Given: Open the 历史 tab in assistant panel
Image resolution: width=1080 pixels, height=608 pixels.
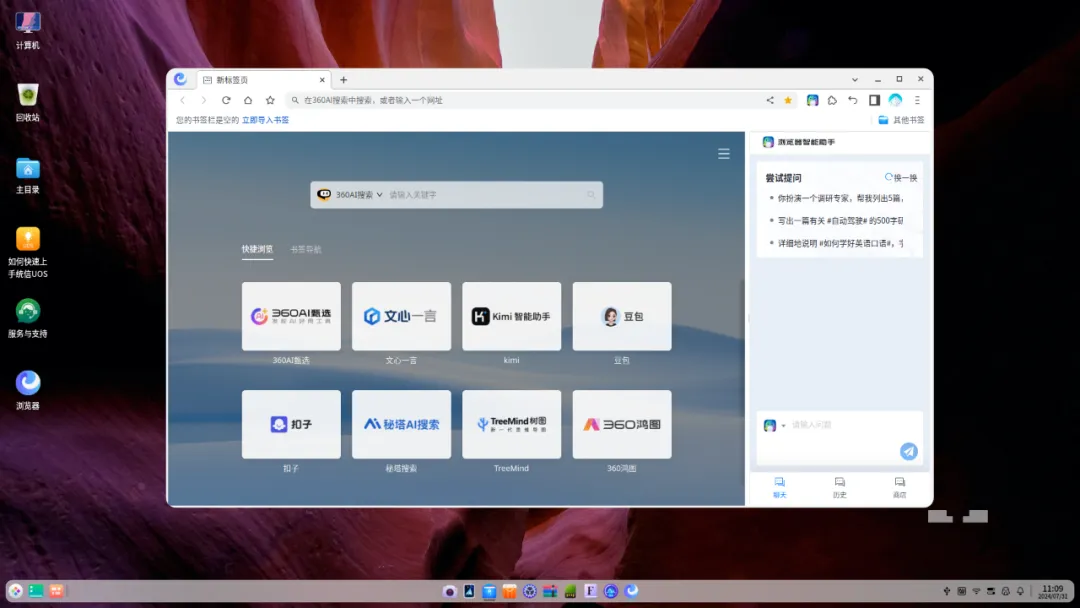Looking at the screenshot, I should (839, 487).
